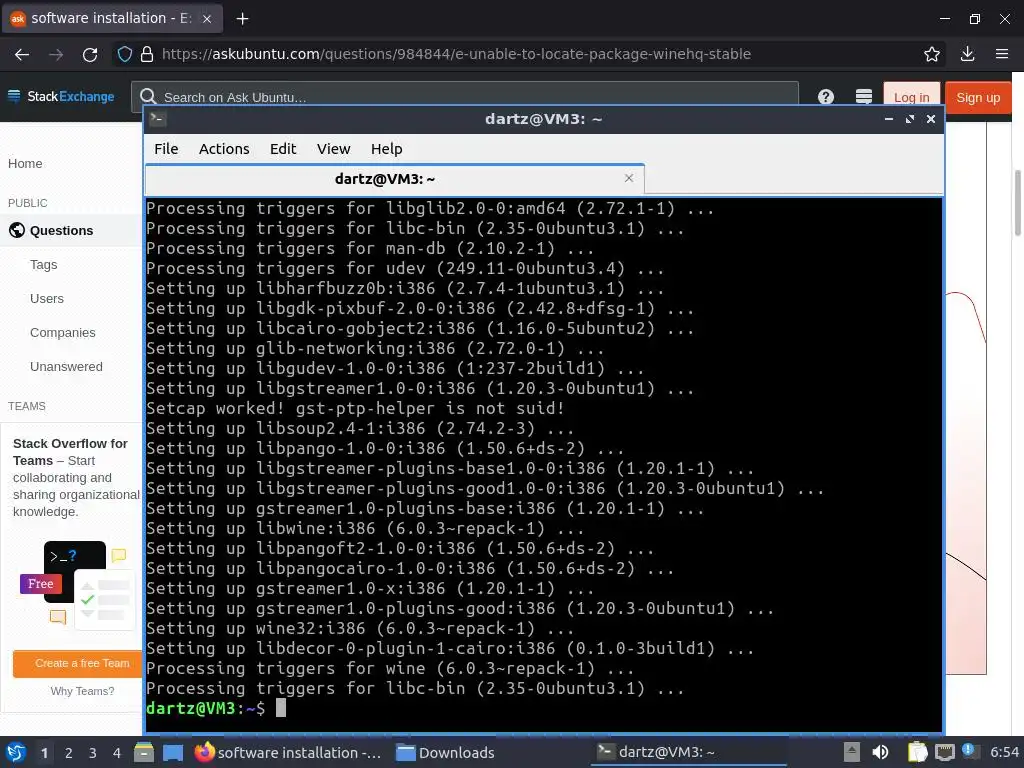Maximize the terminal window
Image resolution: width=1024 pixels, height=768 pixels.
pyautogui.click(x=910, y=119)
